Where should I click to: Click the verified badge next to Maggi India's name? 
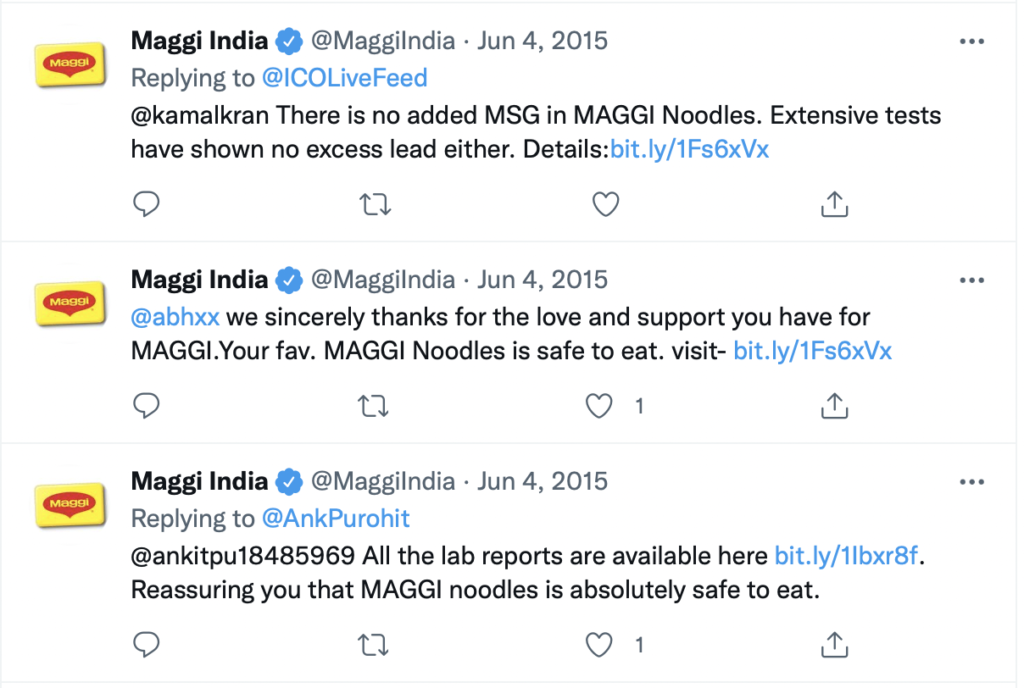coord(289,40)
